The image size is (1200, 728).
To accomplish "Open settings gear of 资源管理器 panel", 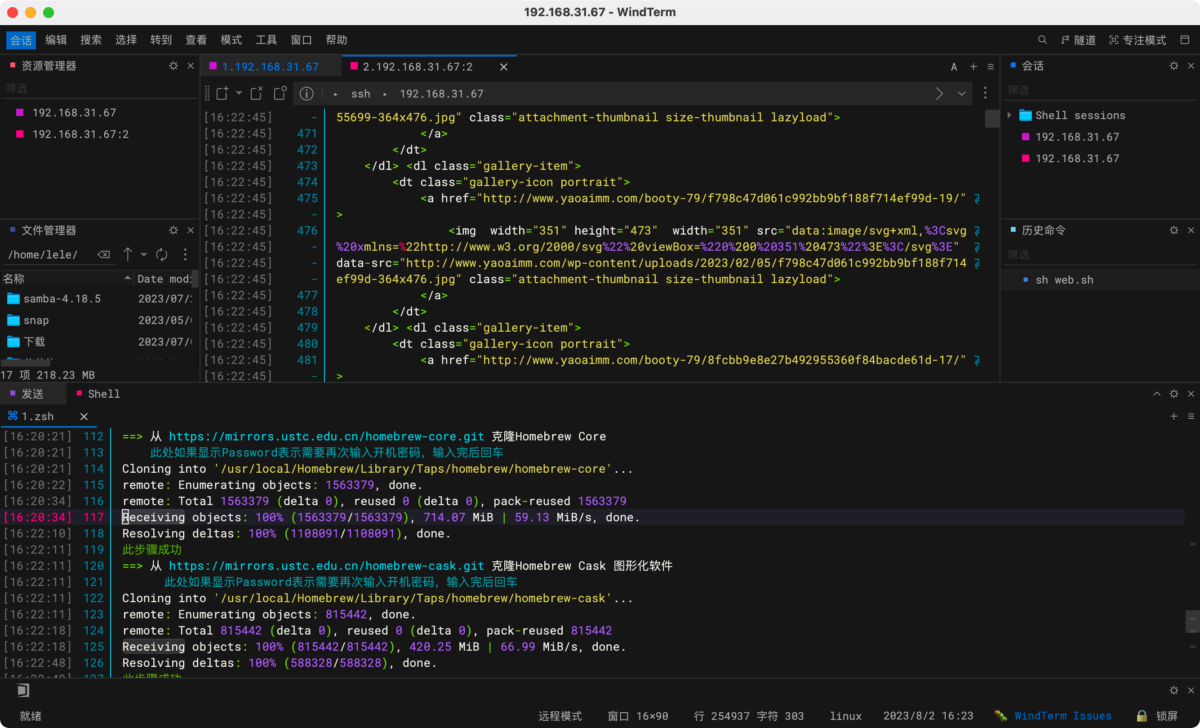I will tap(174, 66).
